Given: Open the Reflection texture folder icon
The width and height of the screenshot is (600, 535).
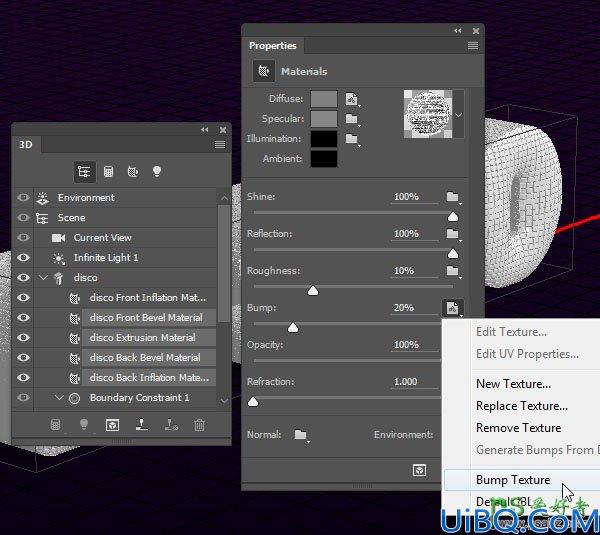Looking at the screenshot, I should click(453, 233).
